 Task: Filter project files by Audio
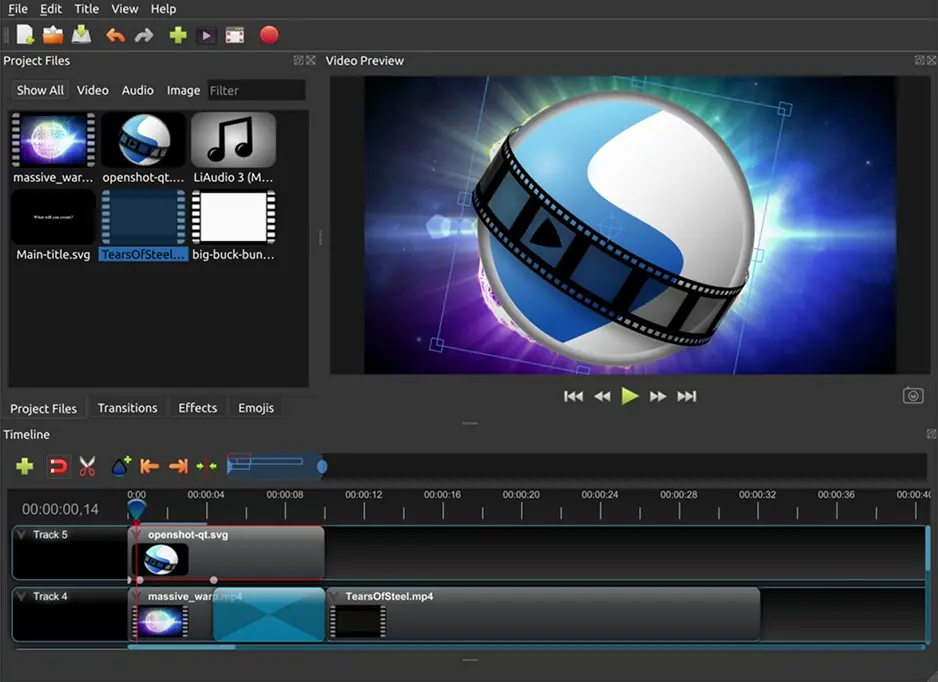[x=138, y=90]
